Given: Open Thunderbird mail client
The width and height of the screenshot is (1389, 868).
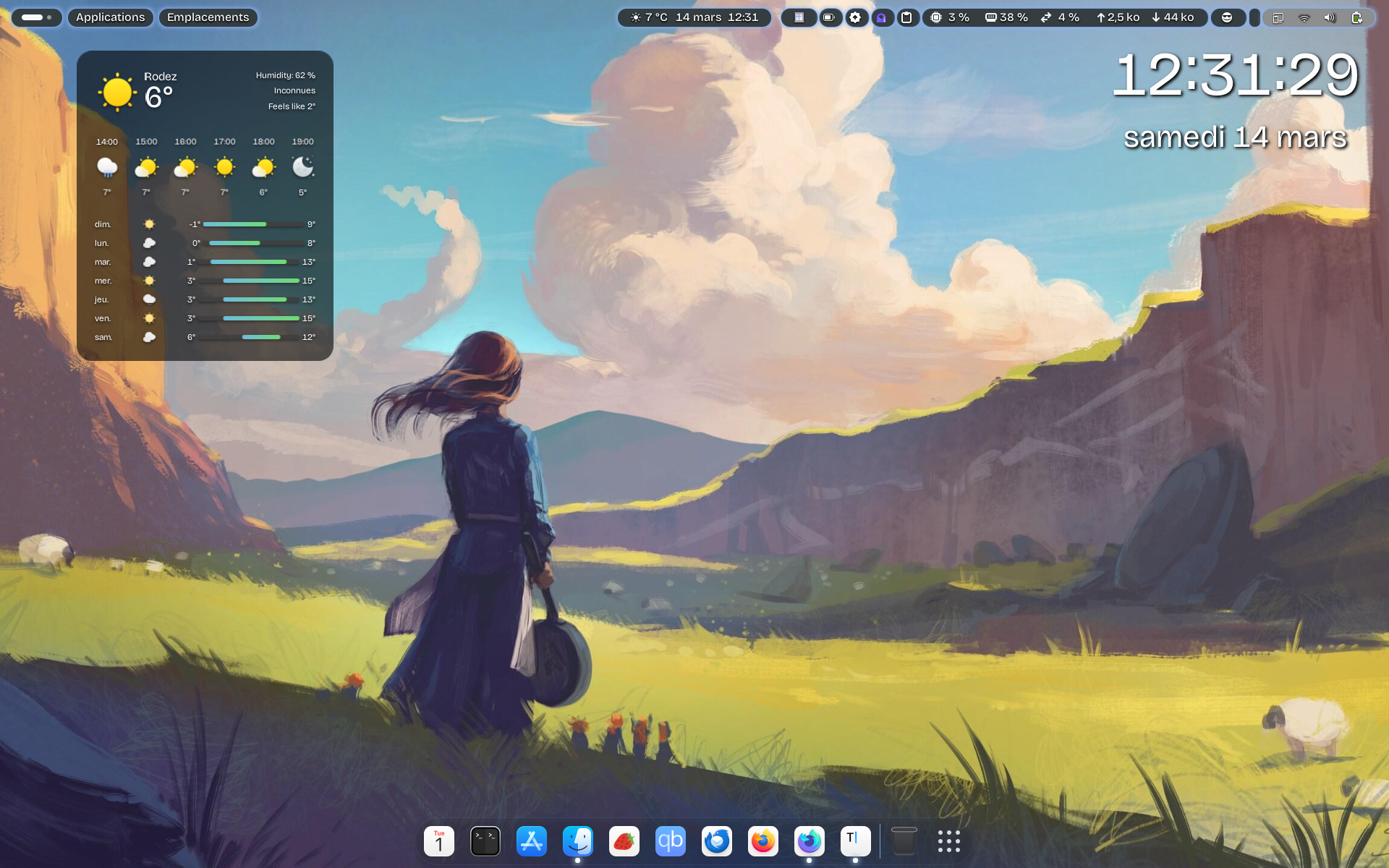Looking at the screenshot, I should point(716,841).
